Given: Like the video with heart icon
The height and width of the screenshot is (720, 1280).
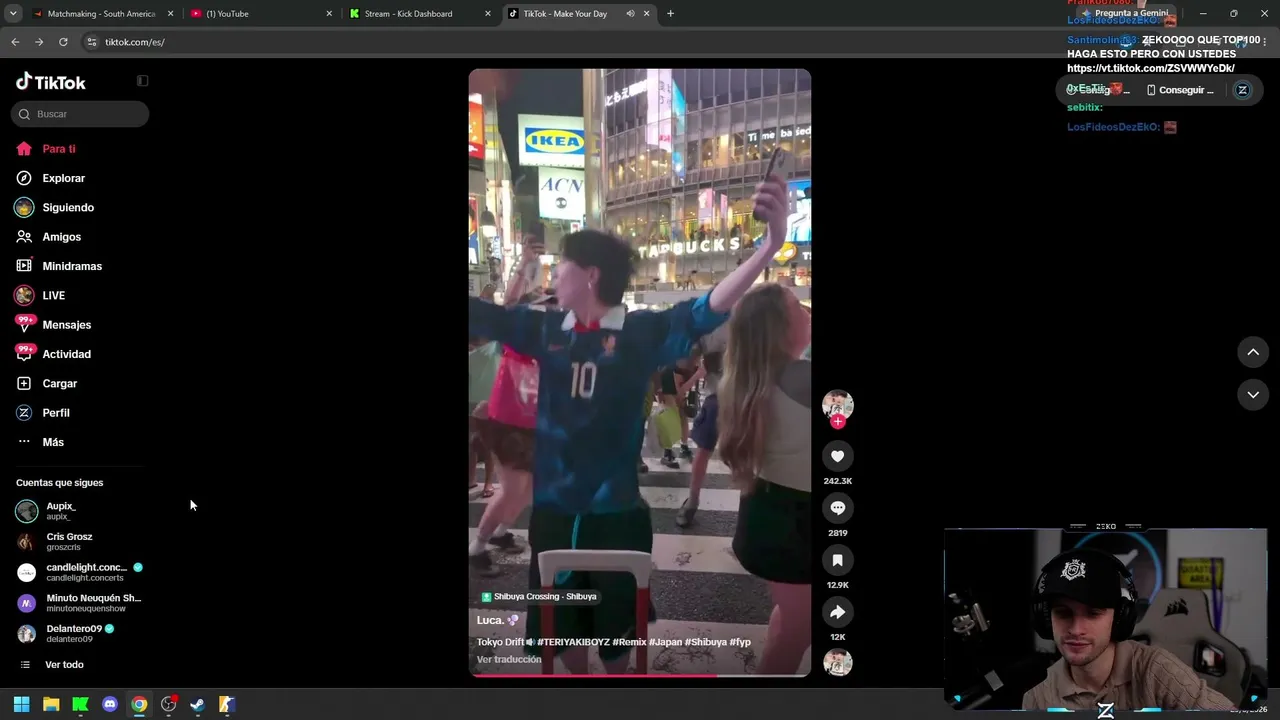Looking at the screenshot, I should [x=838, y=456].
